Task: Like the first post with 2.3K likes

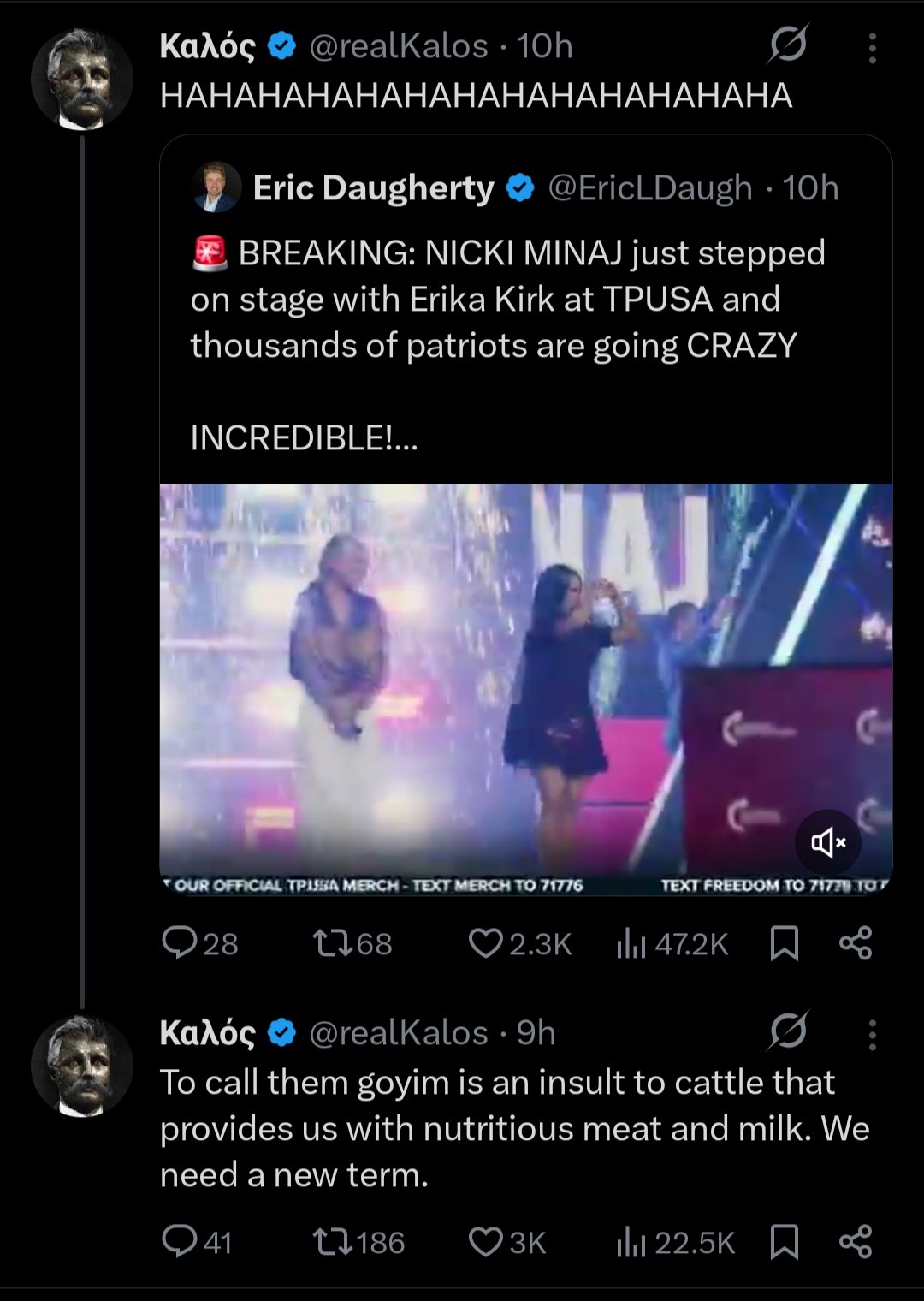Action: (485, 942)
